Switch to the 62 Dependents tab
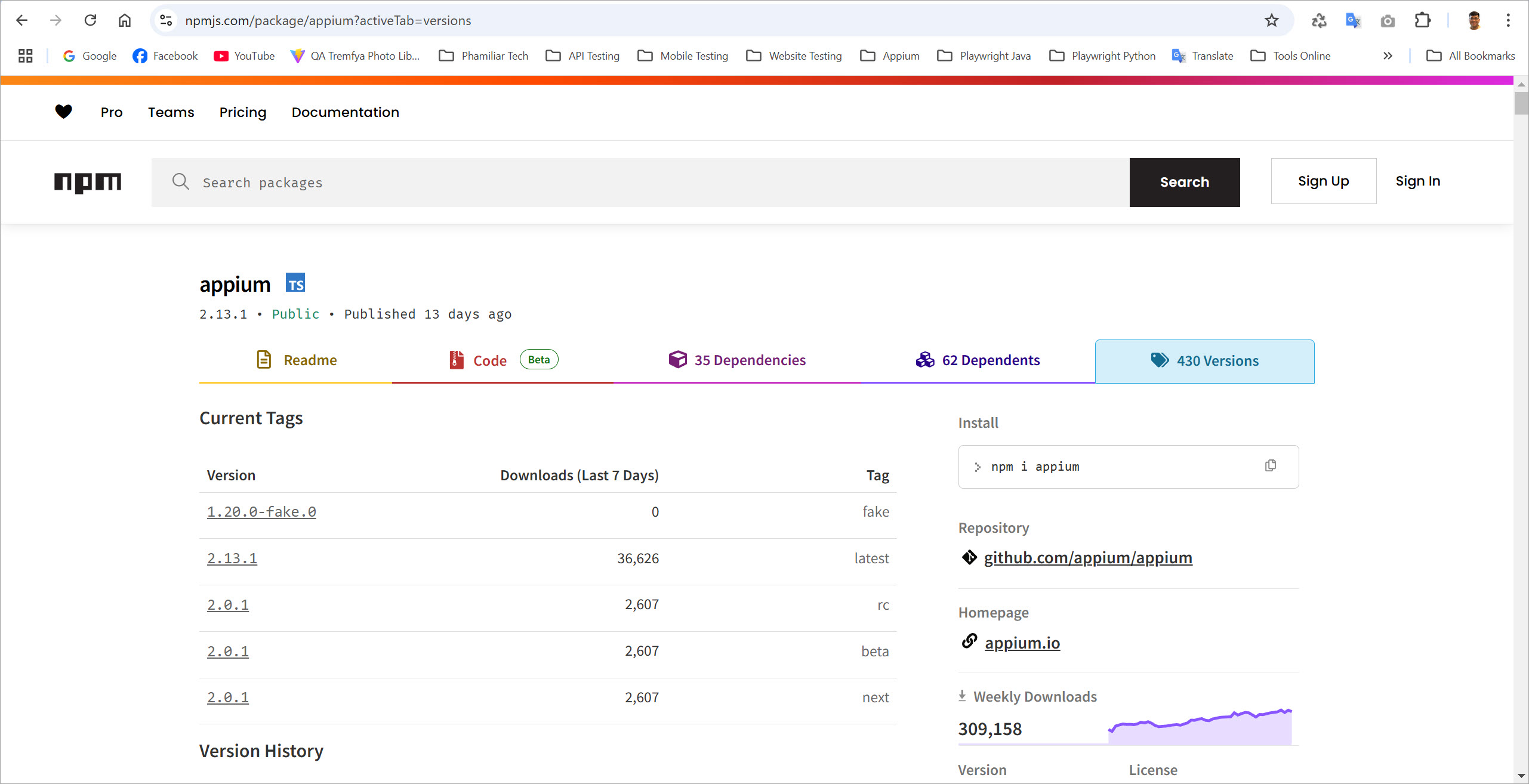Viewport: 1529px width, 784px height. click(x=978, y=360)
